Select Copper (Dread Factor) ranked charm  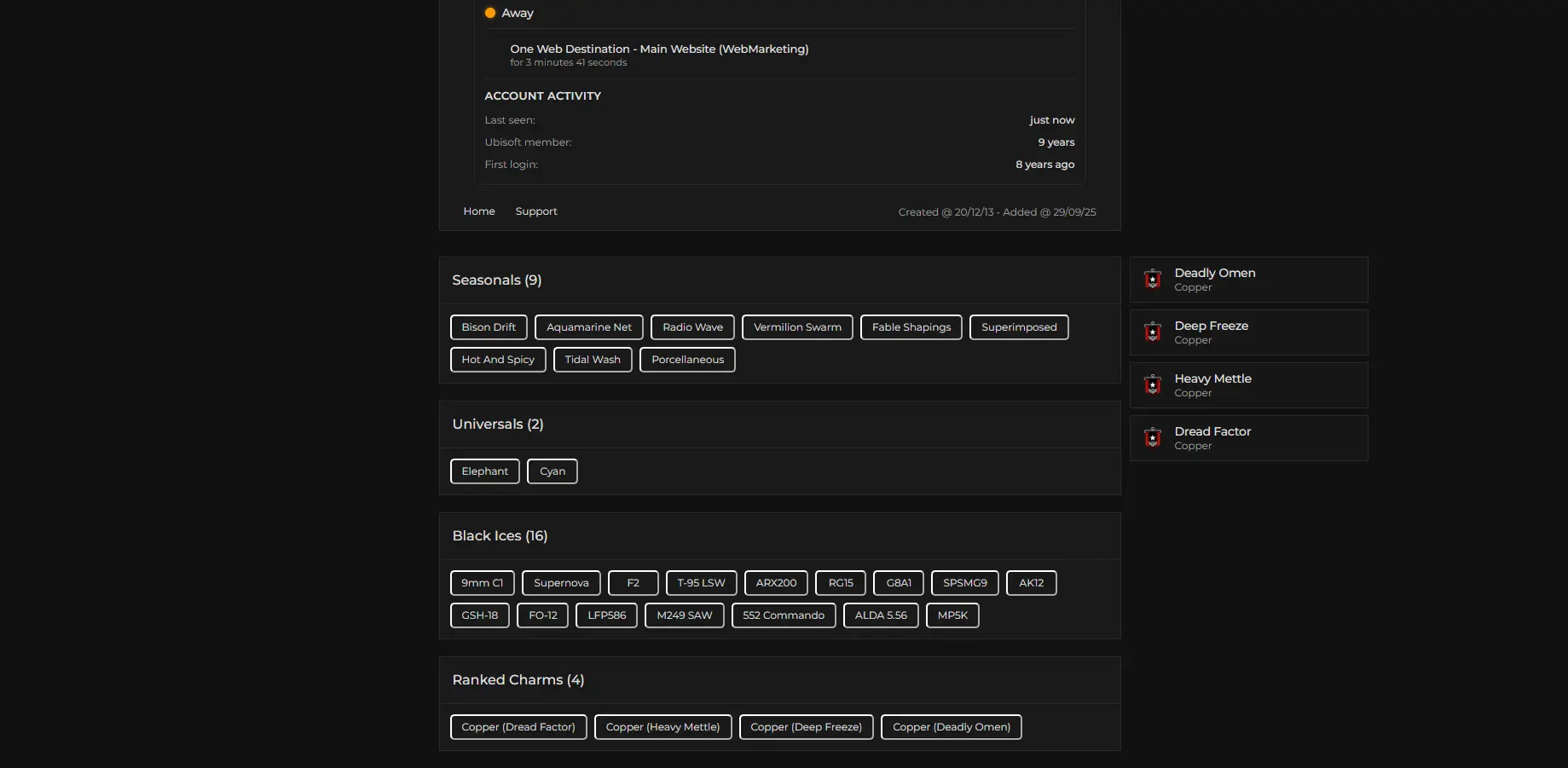pyautogui.click(x=518, y=727)
